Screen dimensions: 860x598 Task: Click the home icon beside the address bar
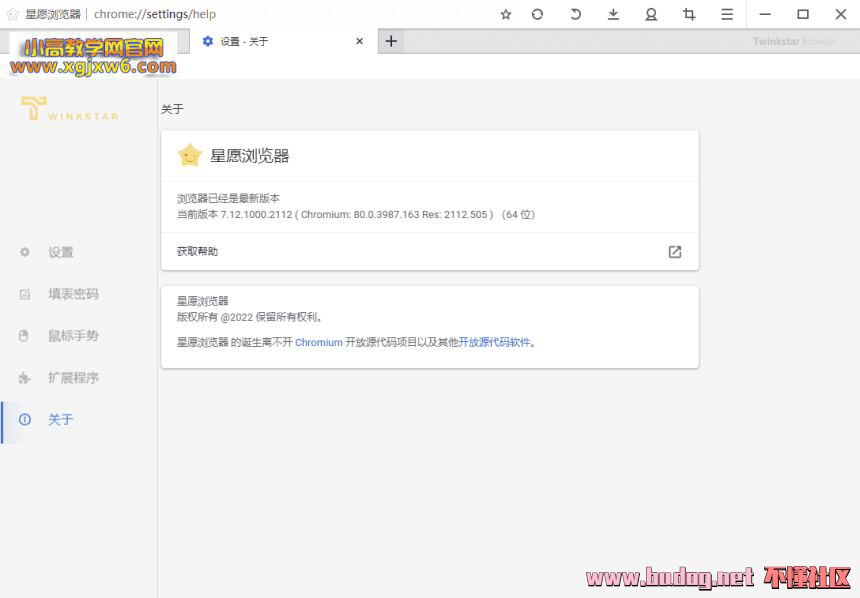click(x=12, y=14)
